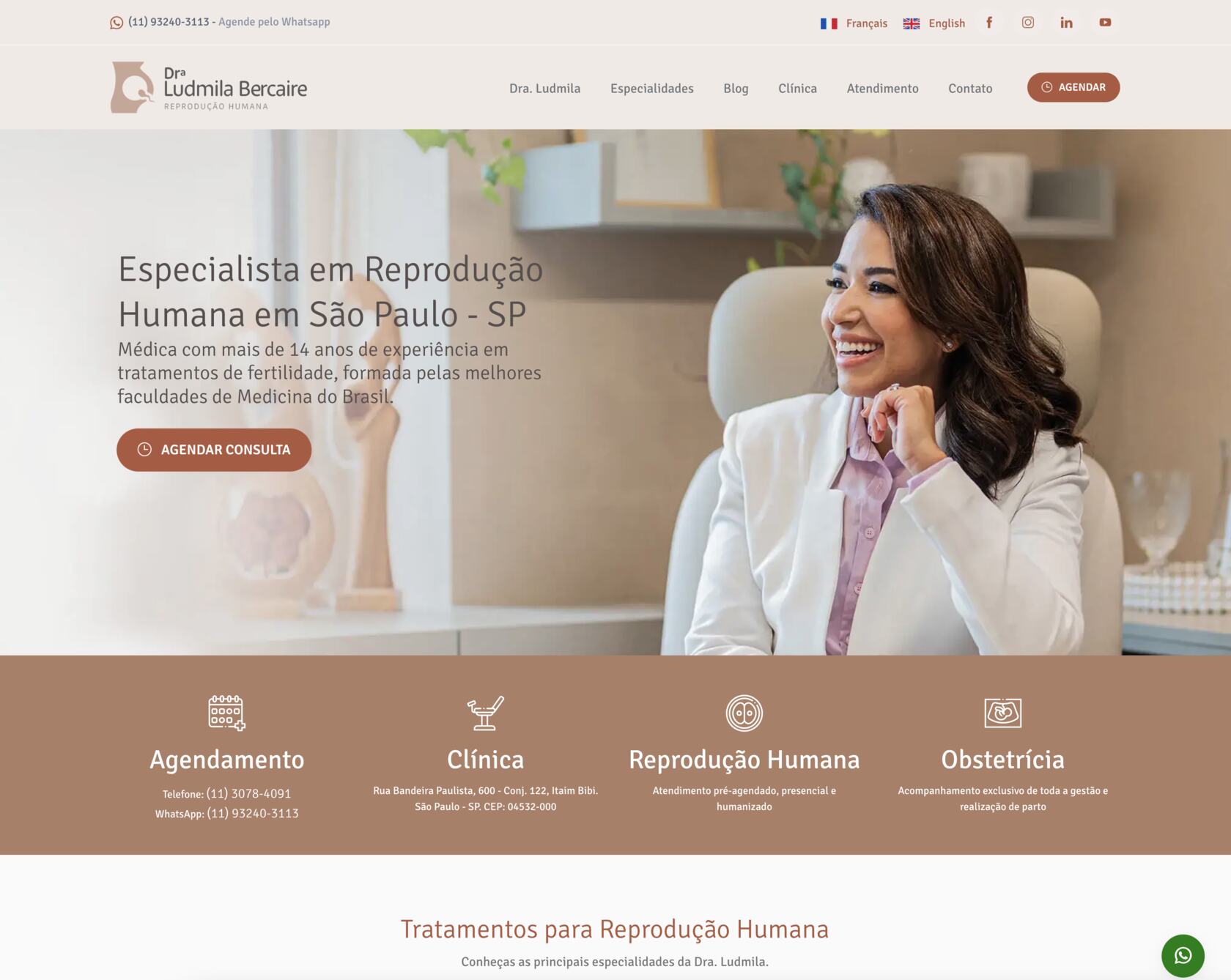This screenshot has height=980, width=1231.
Task: Click the AGENDAR button in header
Action: click(x=1073, y=87)
